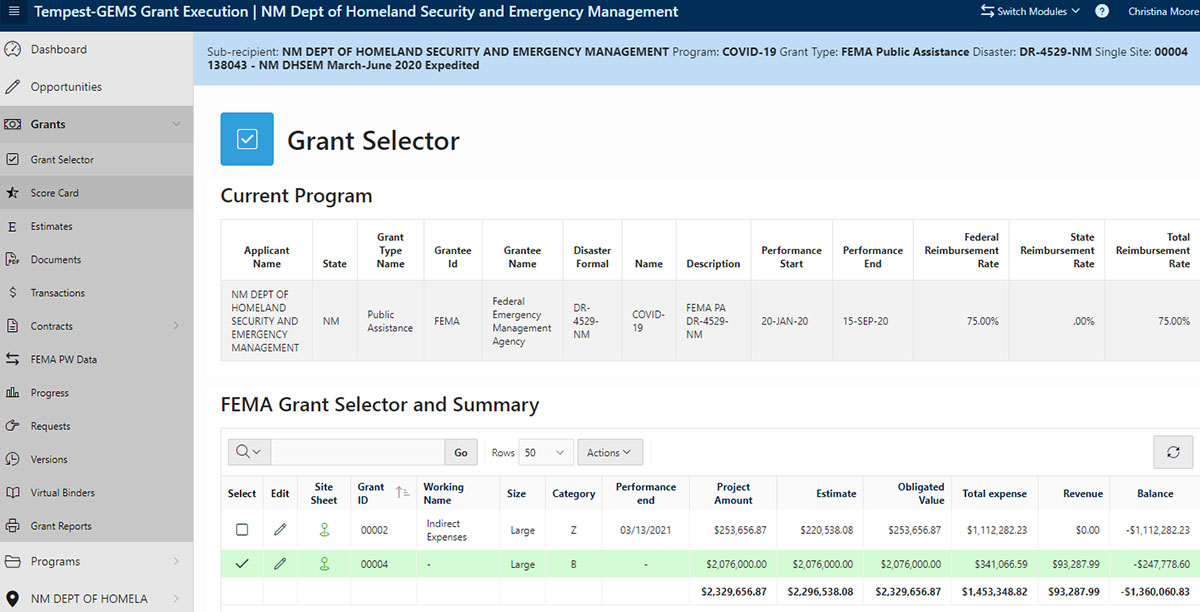This screenshot has height=612, width=1200.
Task: Click the edit pencil for grant 00002
Action: [x=279, y=530]
